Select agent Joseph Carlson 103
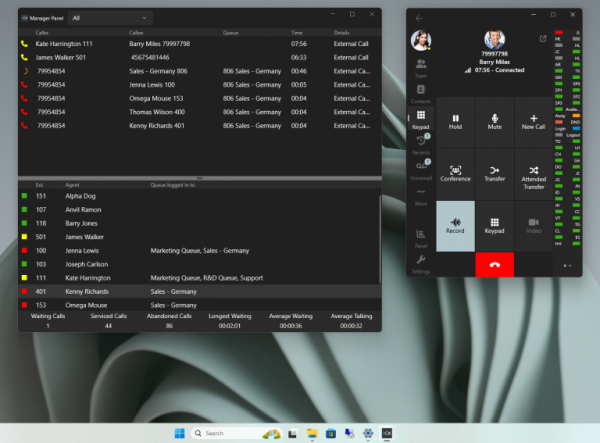Image resolution: width=600 pixels, height=443 pixels. pyautogui.click(x=199, y=264)
